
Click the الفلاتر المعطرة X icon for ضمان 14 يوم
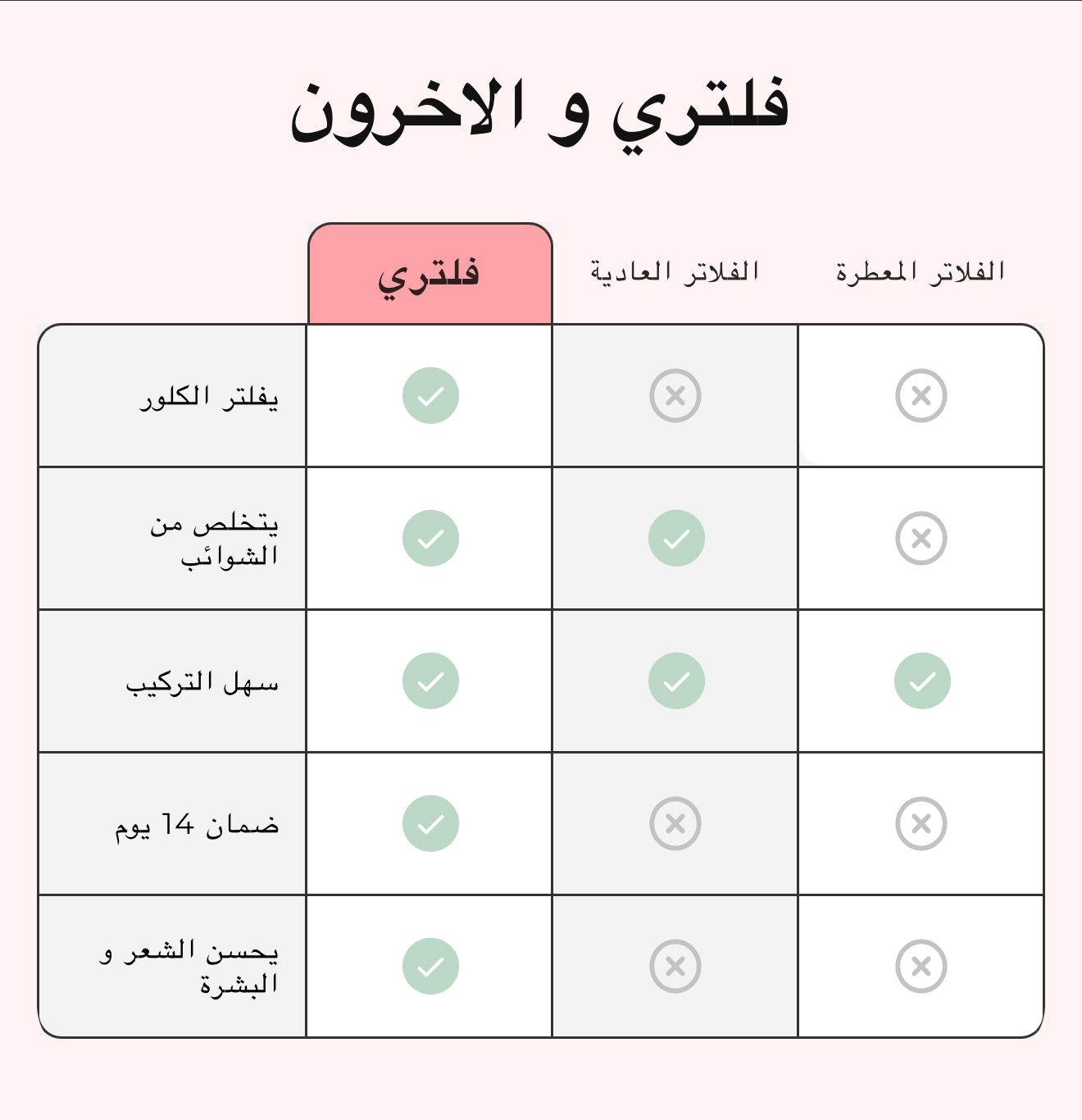tap(921, 823)
